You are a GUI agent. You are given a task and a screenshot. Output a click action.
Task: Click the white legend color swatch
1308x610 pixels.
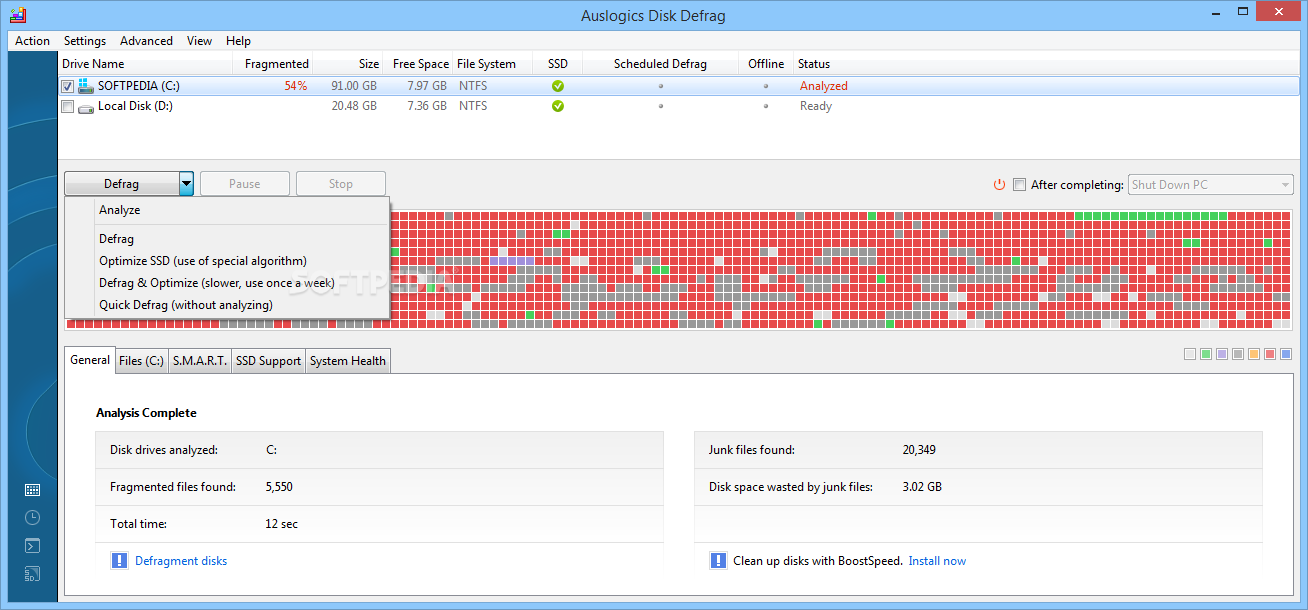[x=1190, y=354]
